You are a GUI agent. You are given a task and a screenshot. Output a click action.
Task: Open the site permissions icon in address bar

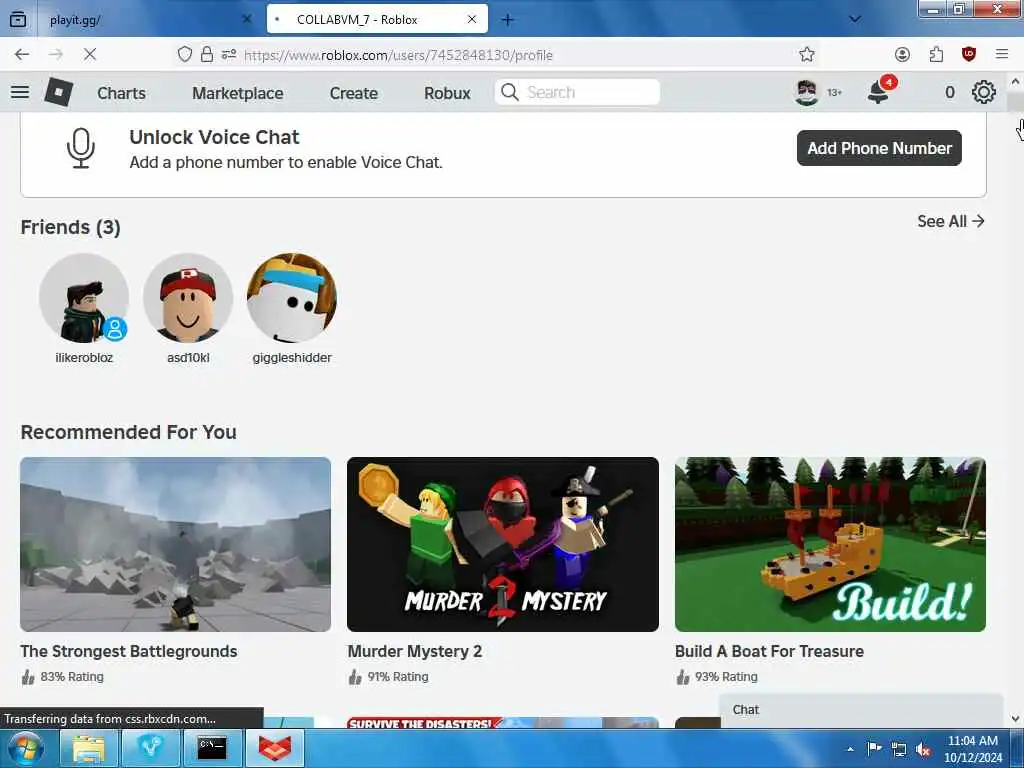click(x=229, y=54)
